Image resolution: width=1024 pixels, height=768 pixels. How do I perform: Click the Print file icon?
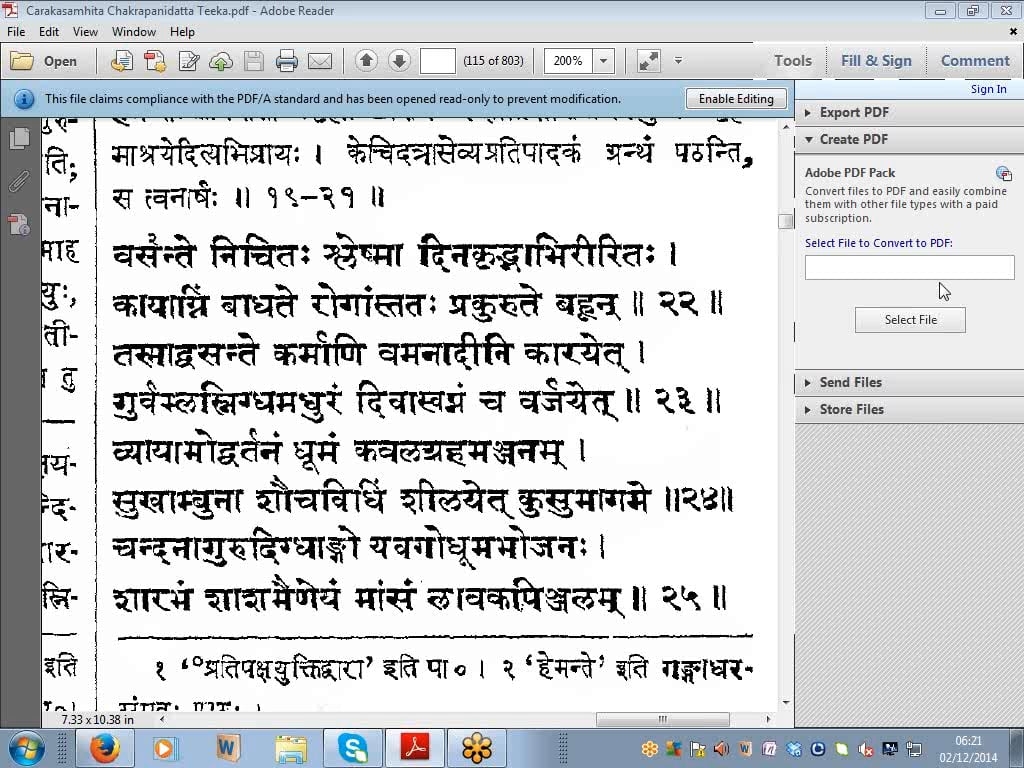pyautogui.click(x=287, y=61)
